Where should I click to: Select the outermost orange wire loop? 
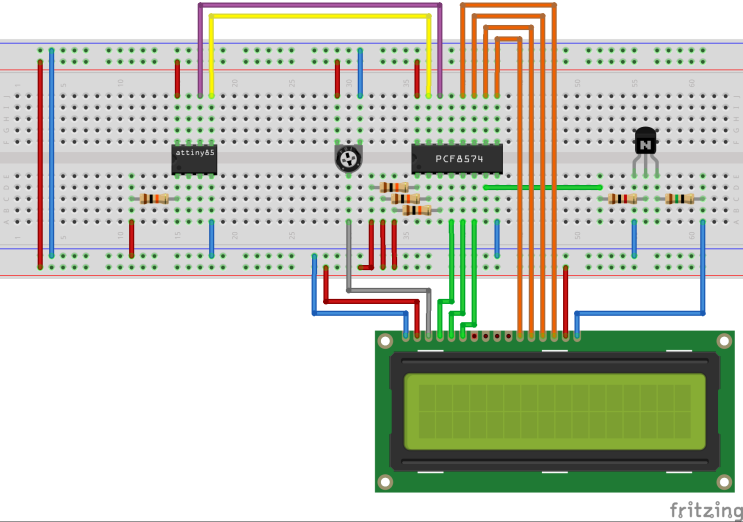(x=508, y=6)
